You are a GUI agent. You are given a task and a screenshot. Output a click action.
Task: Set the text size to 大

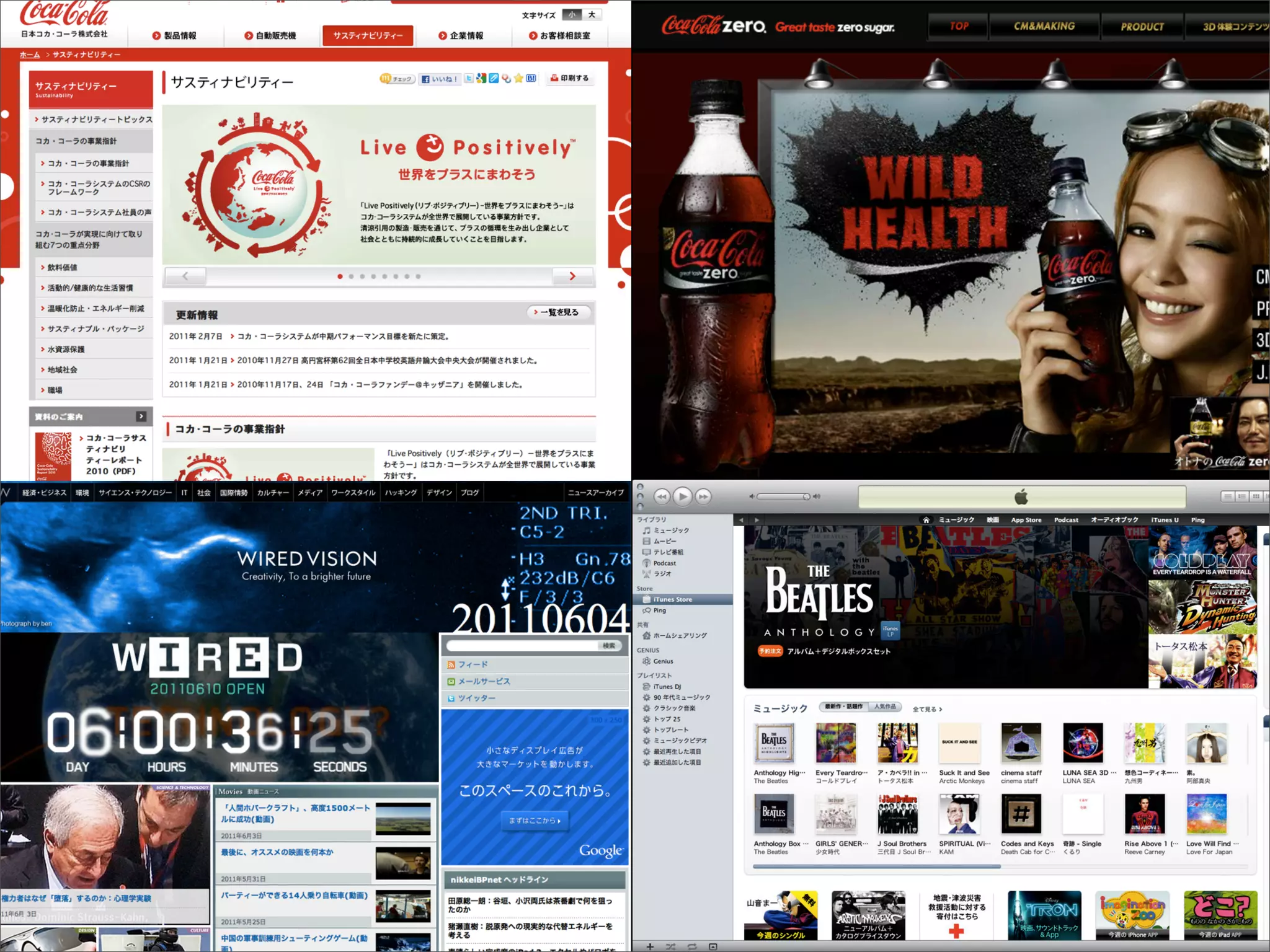tap(592, 15)
